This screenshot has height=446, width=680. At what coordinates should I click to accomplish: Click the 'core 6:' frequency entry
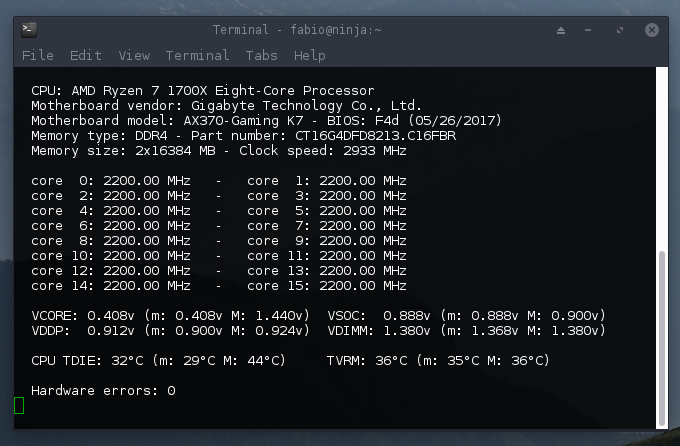pyautogui.click(x=111, y=226)
